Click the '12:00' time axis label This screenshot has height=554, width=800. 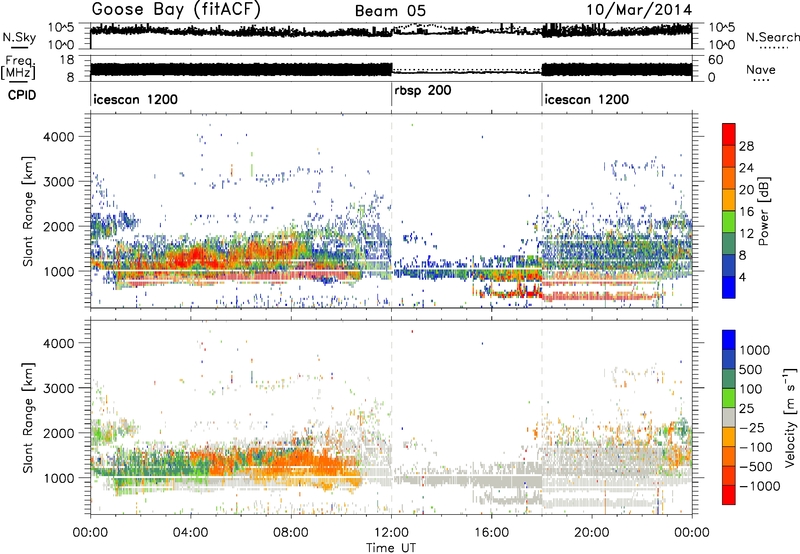point(391,533)
